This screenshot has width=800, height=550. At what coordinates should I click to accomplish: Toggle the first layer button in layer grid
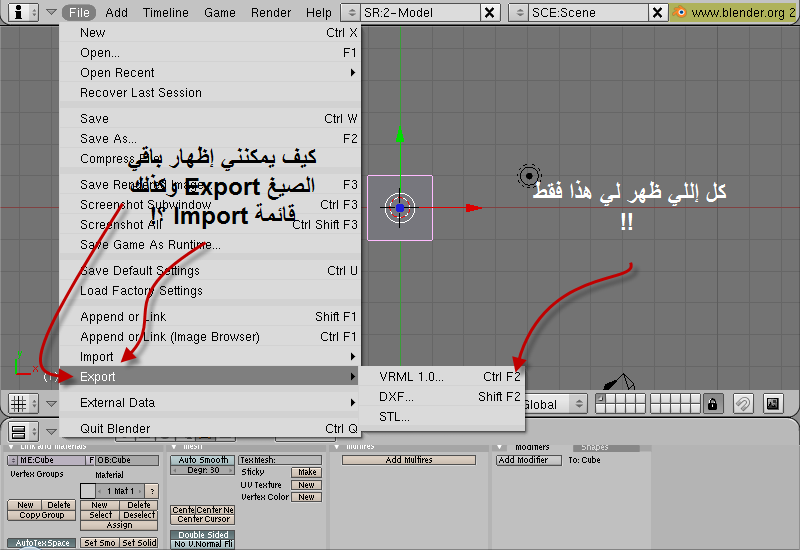click(x=601, y=399)
